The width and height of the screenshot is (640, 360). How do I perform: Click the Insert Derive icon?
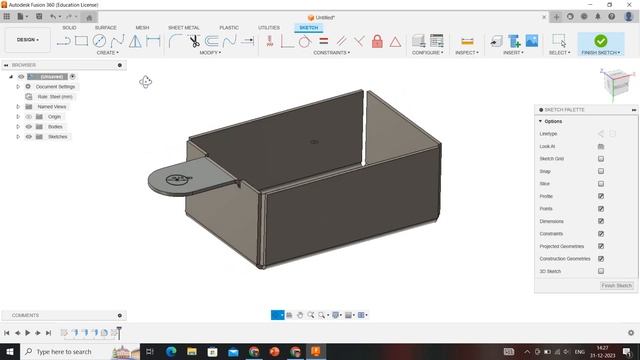[496, 41]
